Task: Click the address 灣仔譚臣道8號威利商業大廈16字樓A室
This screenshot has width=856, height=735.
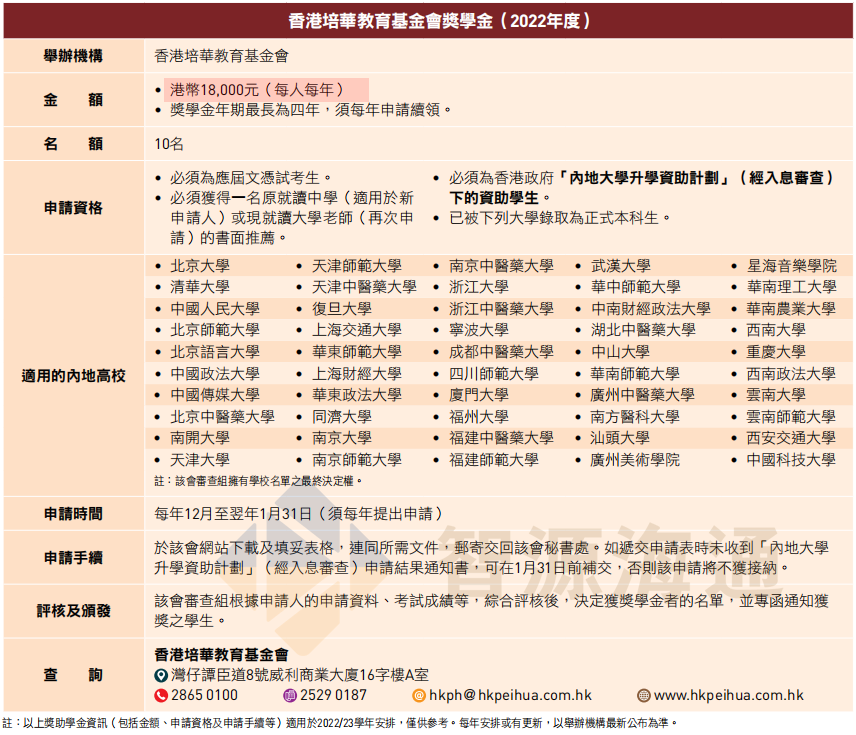Action: click(x=300, y=675)
